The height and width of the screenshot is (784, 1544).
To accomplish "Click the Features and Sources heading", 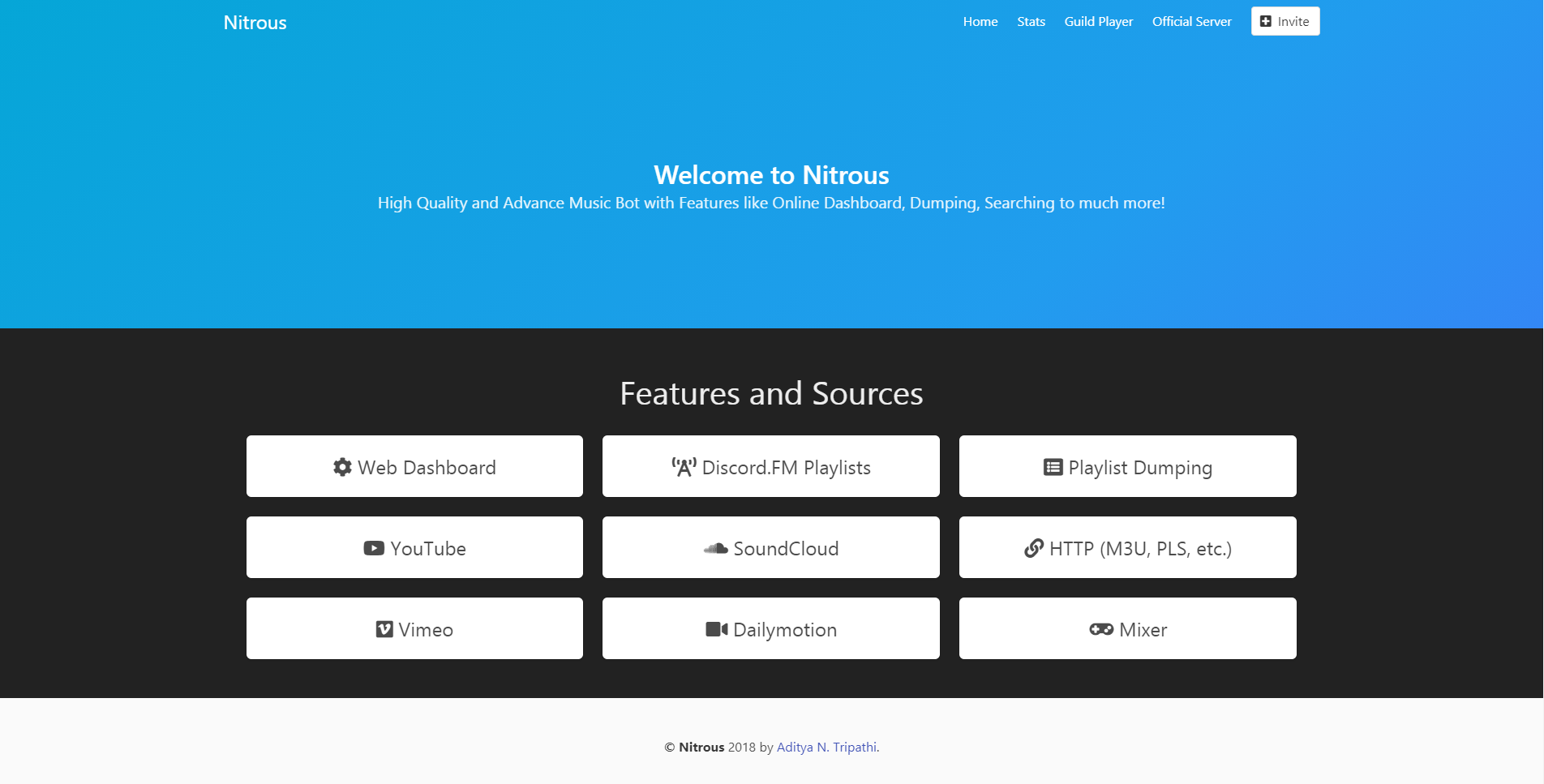I will [x=771, y=393].
